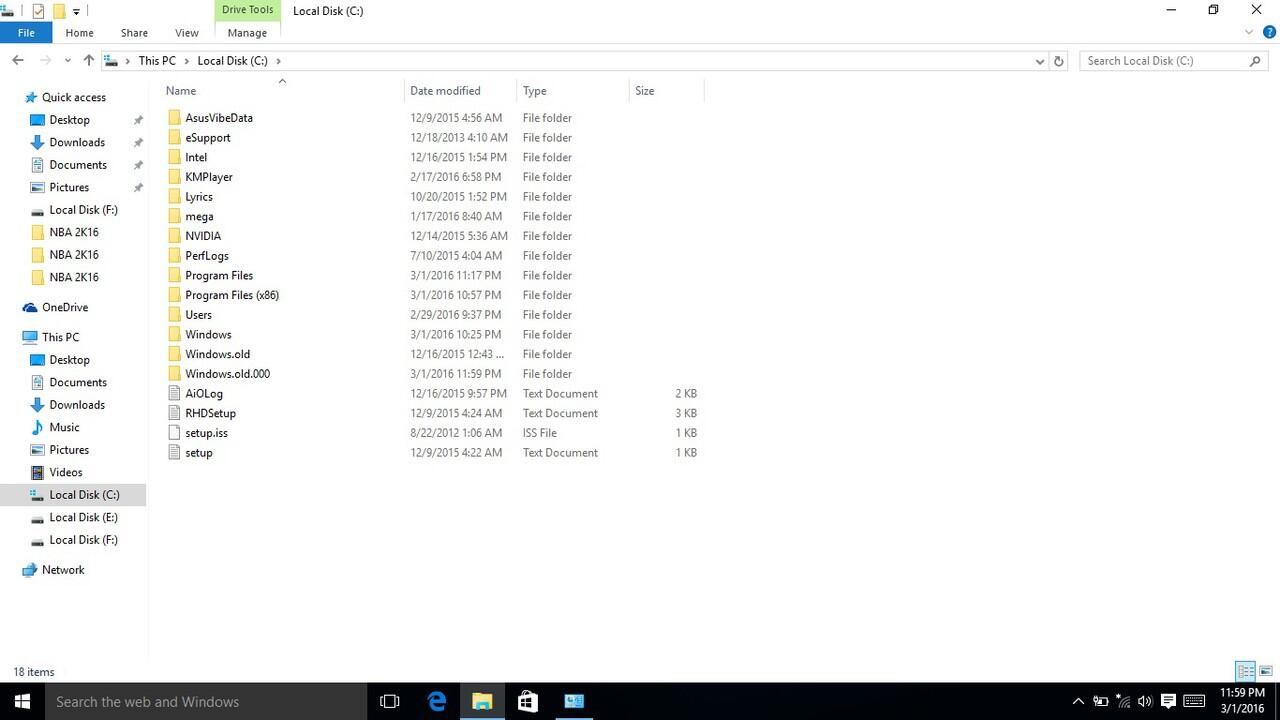Switch to Details view layout icon
The image size is (1280, 720).
click(1246, 671)
